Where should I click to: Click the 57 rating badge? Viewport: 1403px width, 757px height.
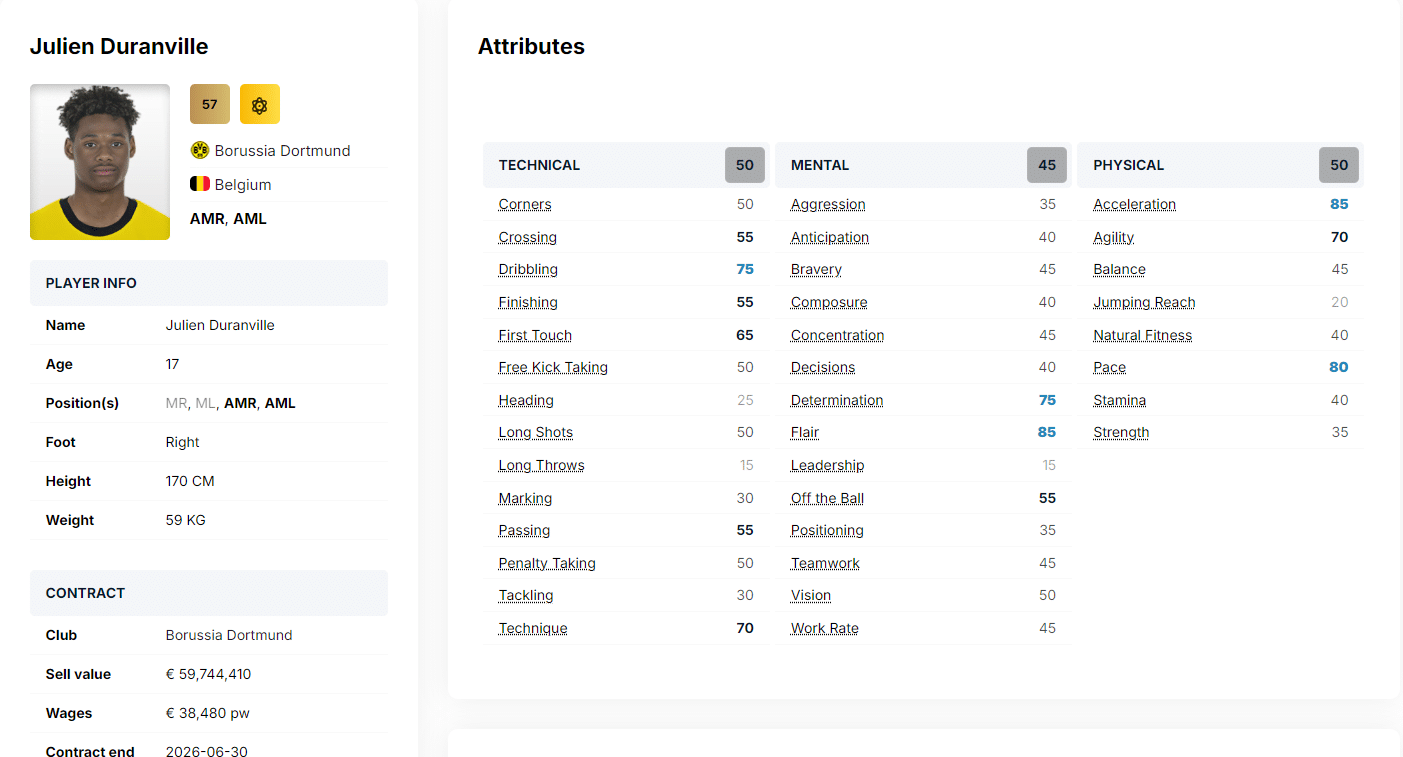210,104
